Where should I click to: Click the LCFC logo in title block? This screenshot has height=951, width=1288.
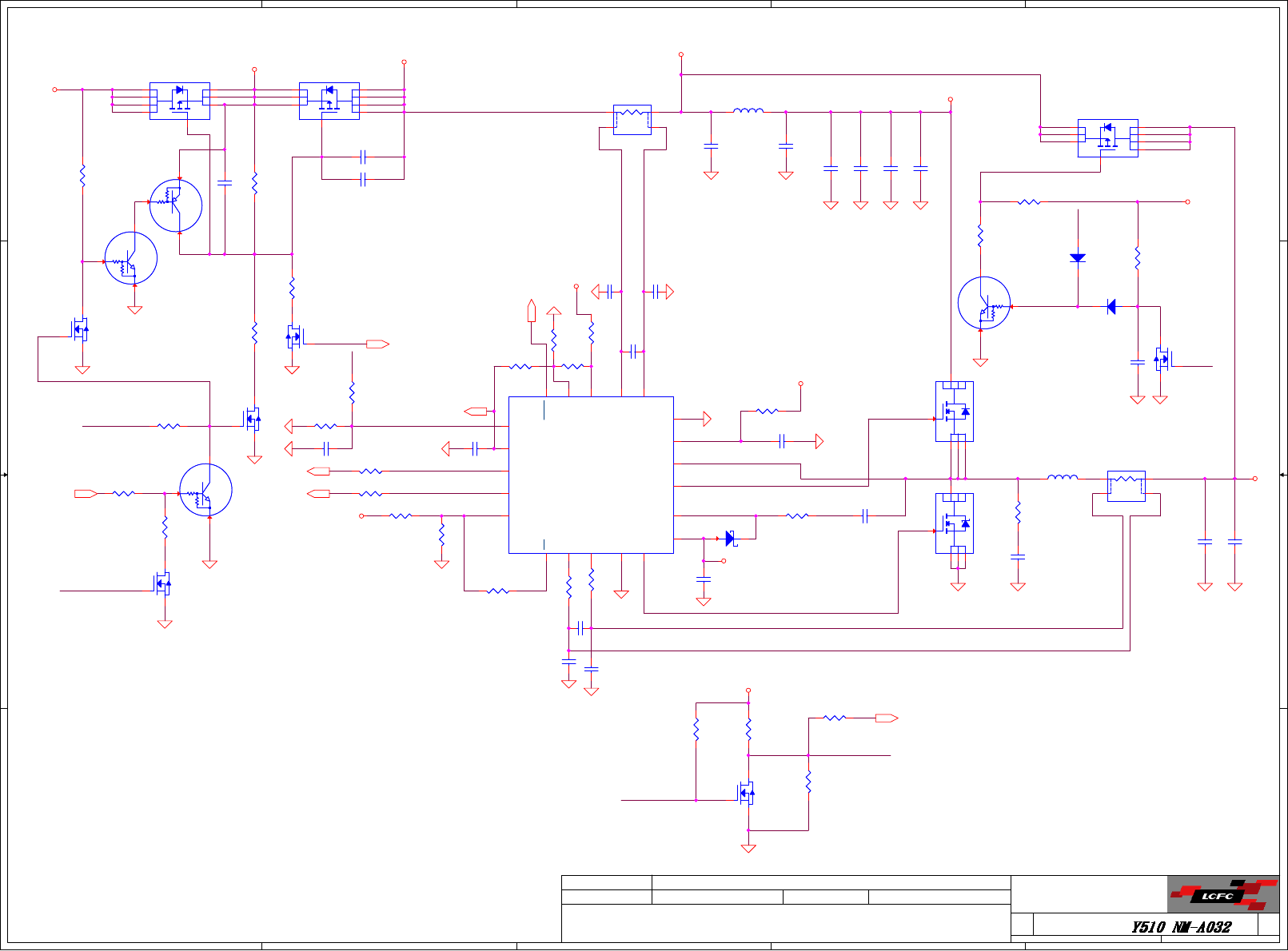point(1222,894)
